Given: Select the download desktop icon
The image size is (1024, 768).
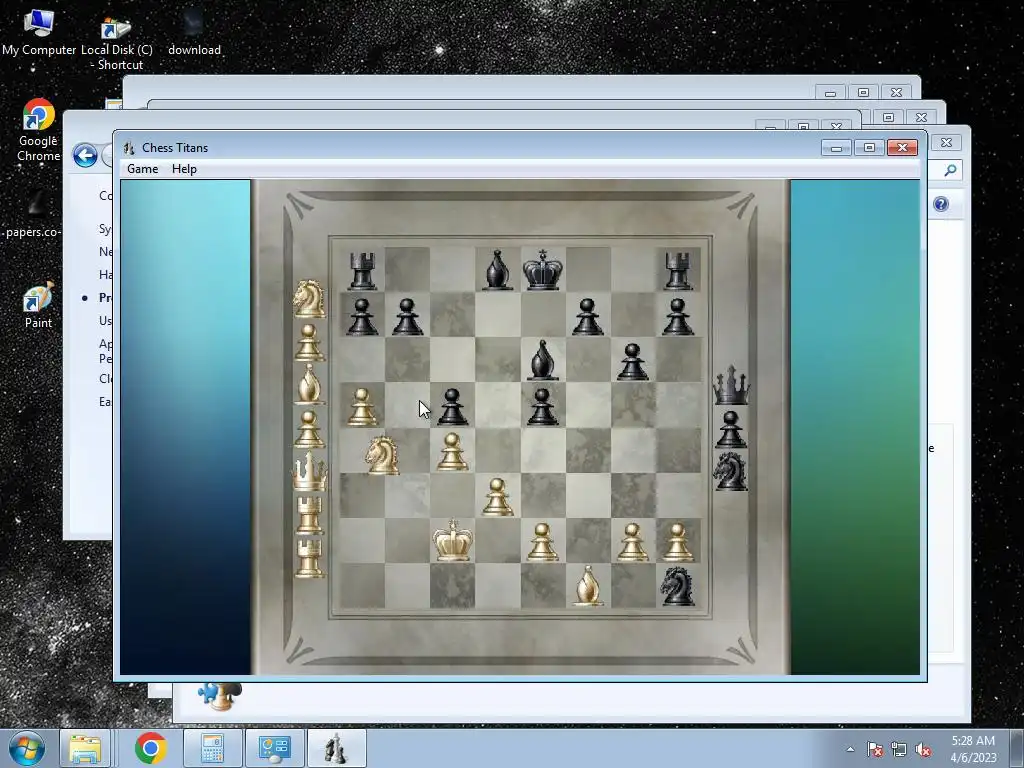Looking at the screenshot, I should 194,33.
